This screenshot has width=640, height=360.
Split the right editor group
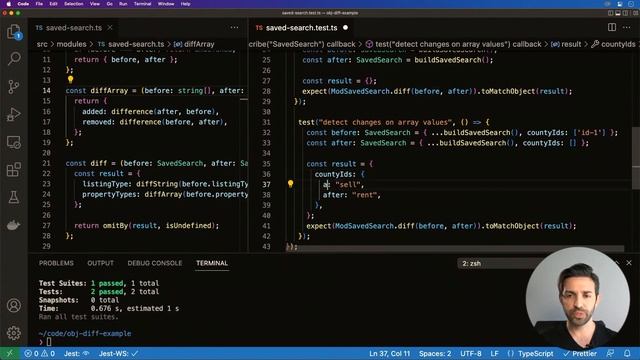tap(611, 27)
